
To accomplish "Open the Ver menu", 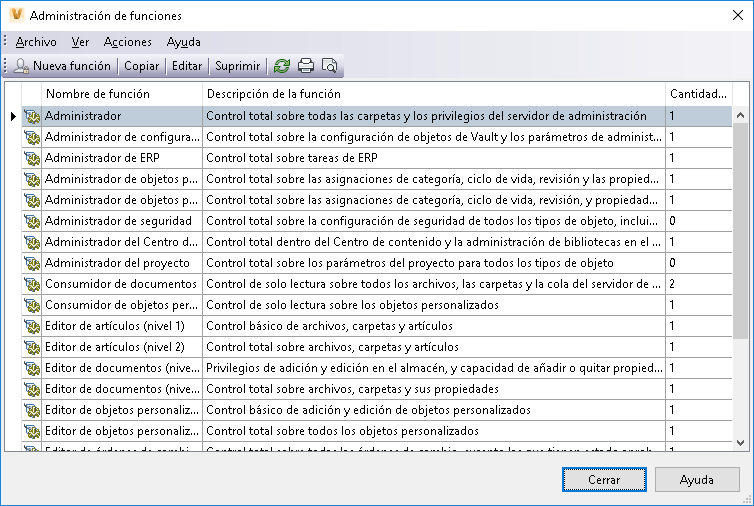I will click(x=80, y=42).
